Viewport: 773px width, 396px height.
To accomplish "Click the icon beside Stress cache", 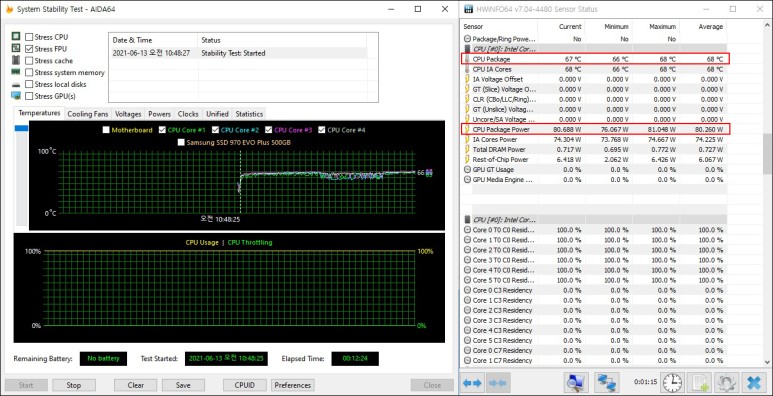I will point(16,60).
